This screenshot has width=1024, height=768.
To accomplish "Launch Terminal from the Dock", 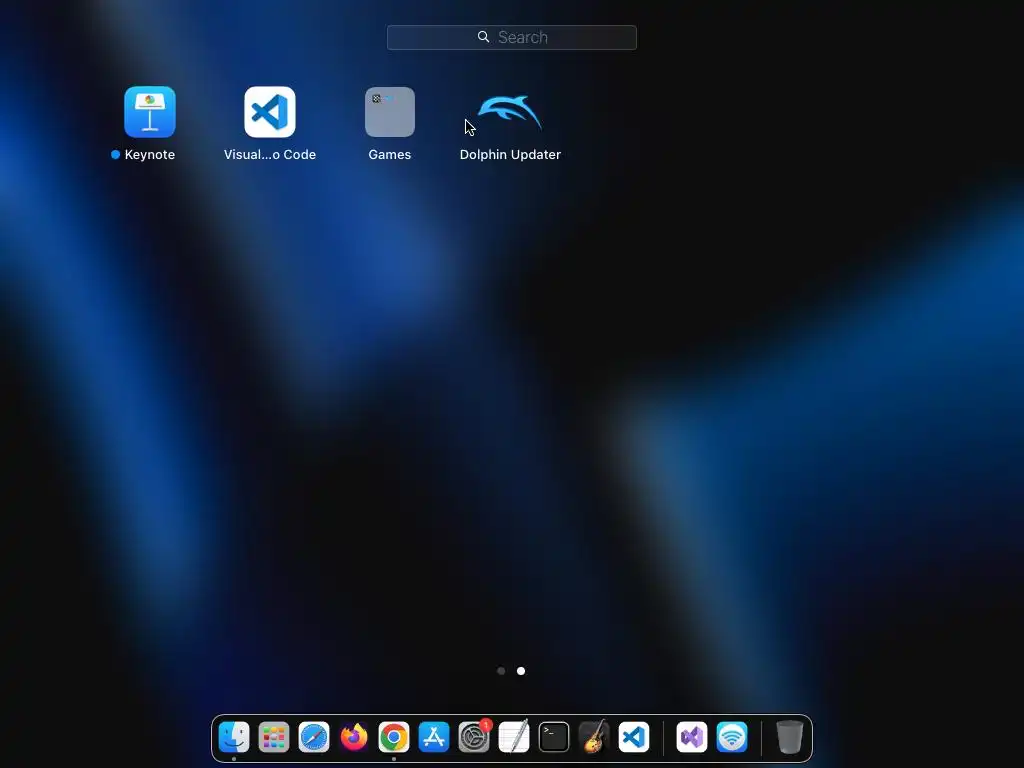I will click(554, 737).
